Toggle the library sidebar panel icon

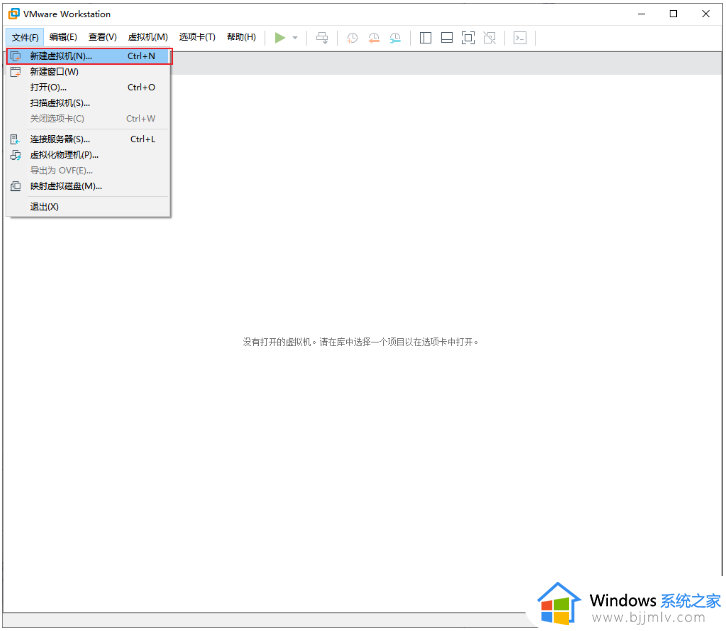coord(426,37)
